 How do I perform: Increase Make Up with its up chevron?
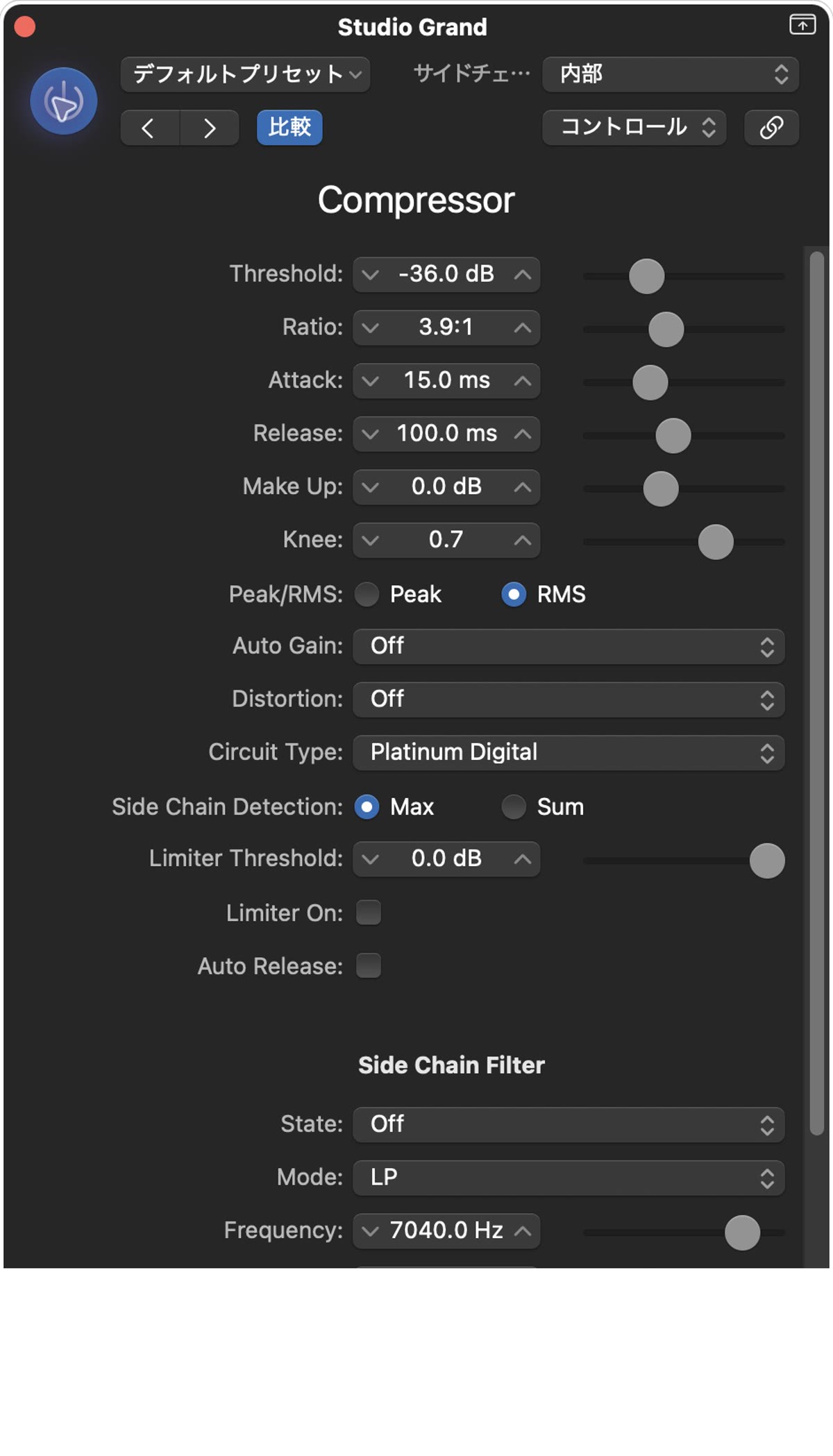[x=523, y=487]
